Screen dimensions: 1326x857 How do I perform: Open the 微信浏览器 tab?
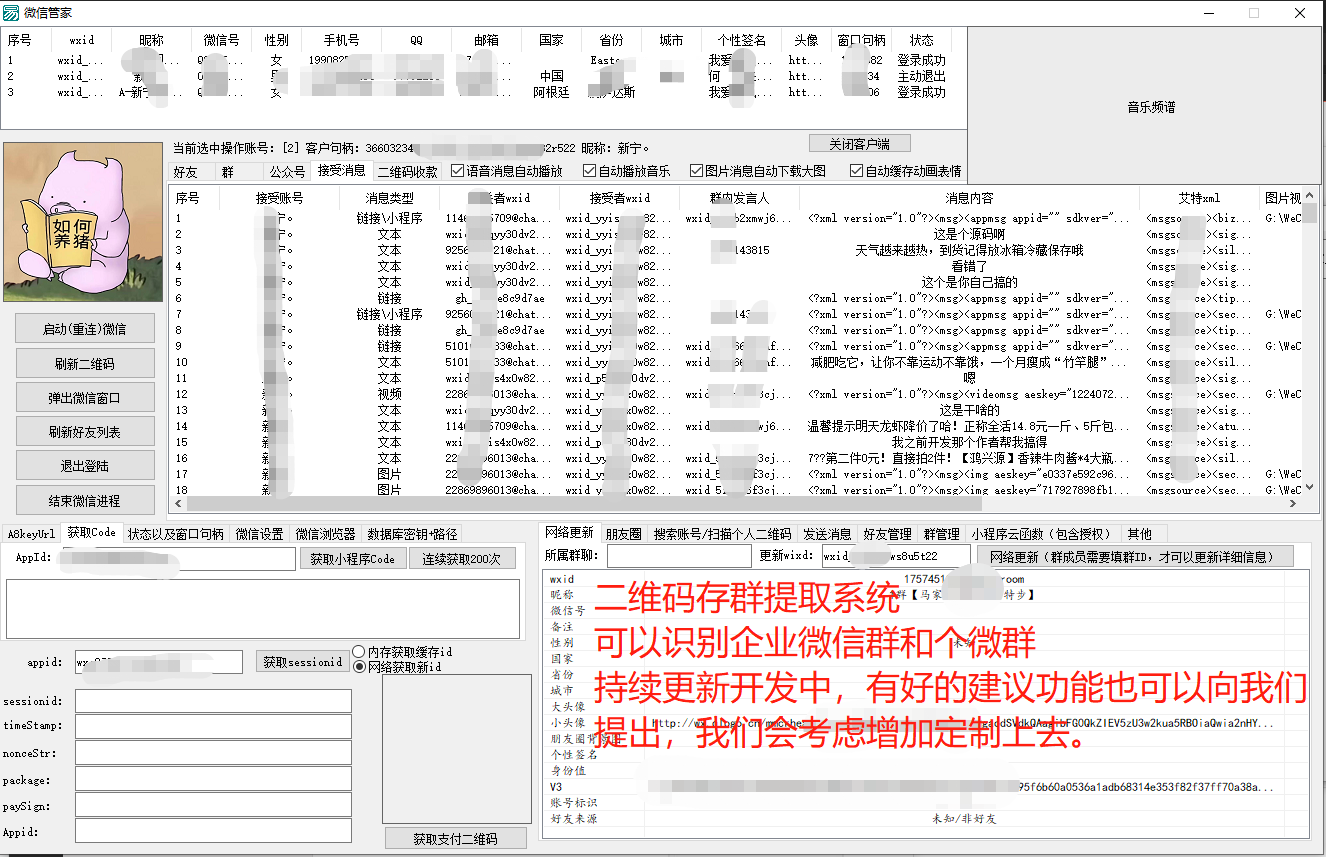tap(325, 534)
